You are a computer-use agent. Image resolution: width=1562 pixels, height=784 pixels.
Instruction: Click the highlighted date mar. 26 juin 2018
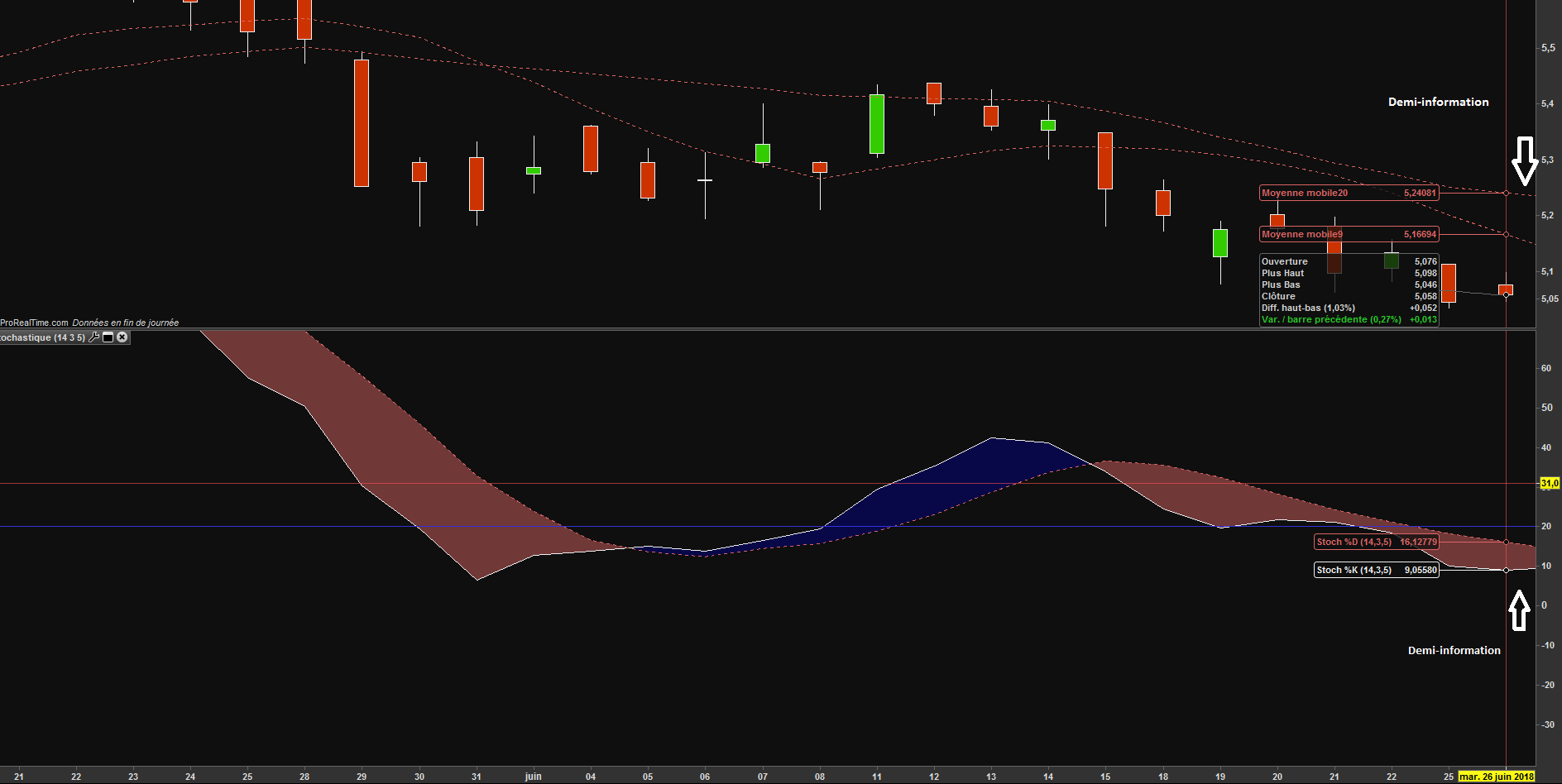[x=1496, y=777]
